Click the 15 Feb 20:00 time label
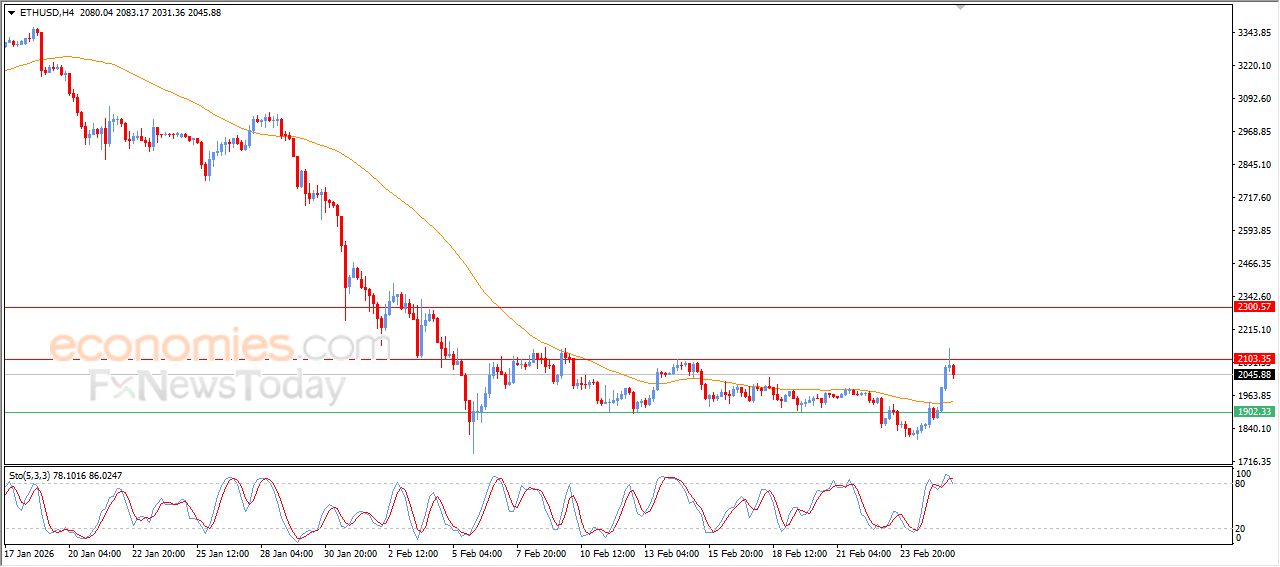The height and width of the screenshot is (567, 1280). pyautogui.click(x=734, y=552)
